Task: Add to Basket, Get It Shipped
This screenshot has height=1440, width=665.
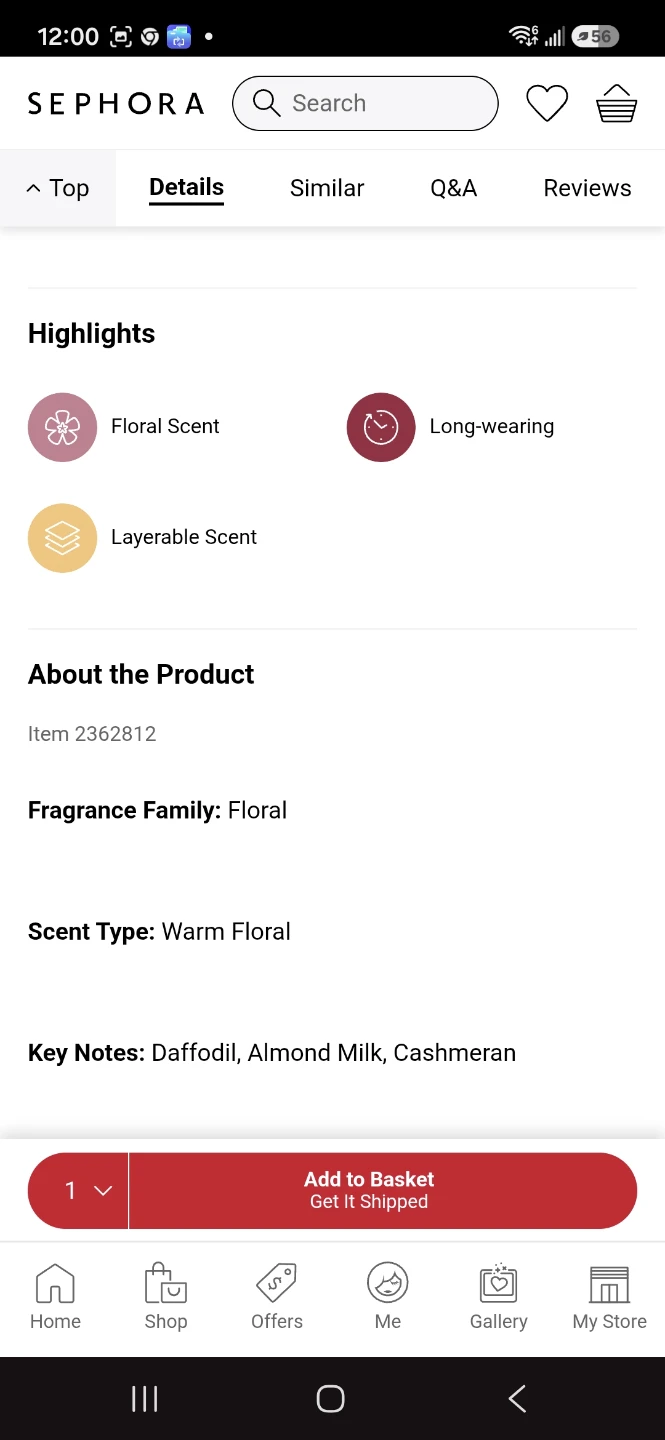Action: click(383, 1190)
